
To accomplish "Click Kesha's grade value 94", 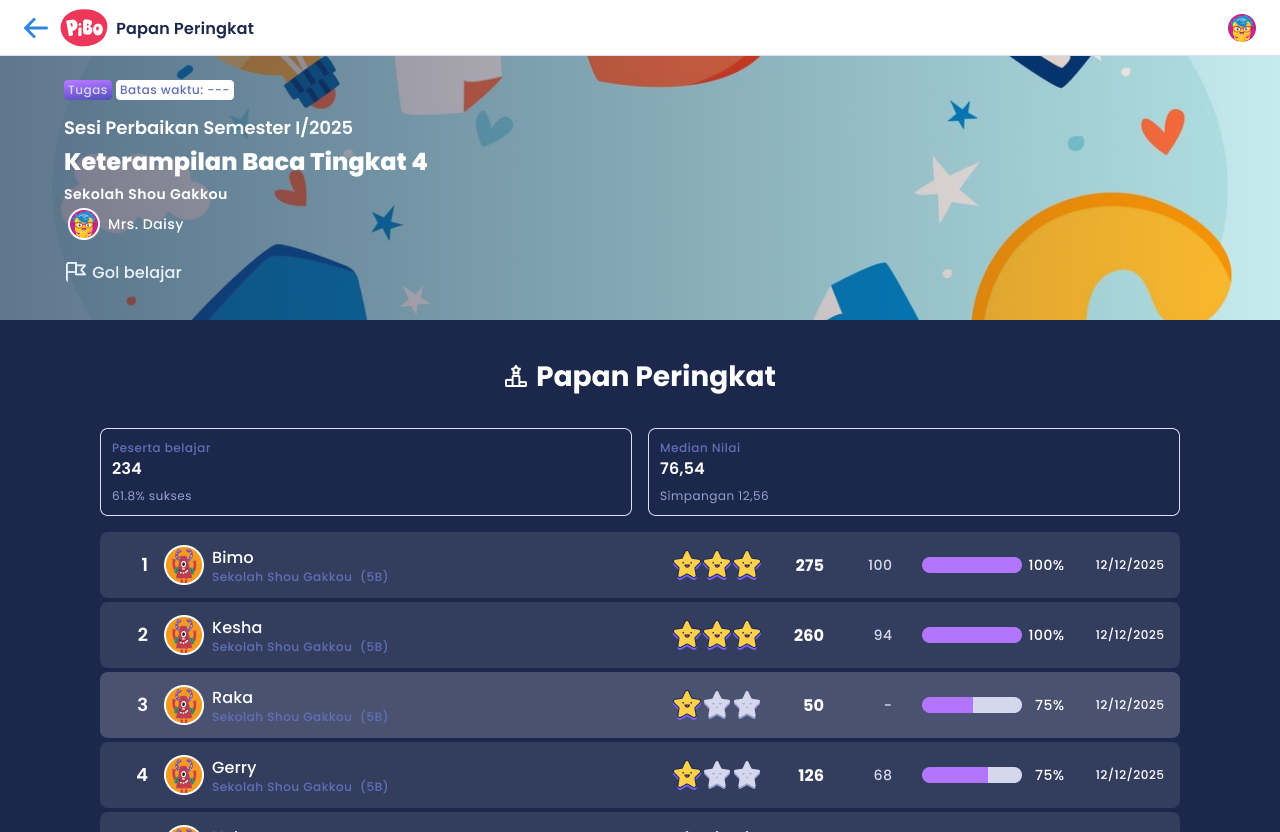I will click(883, 635).
